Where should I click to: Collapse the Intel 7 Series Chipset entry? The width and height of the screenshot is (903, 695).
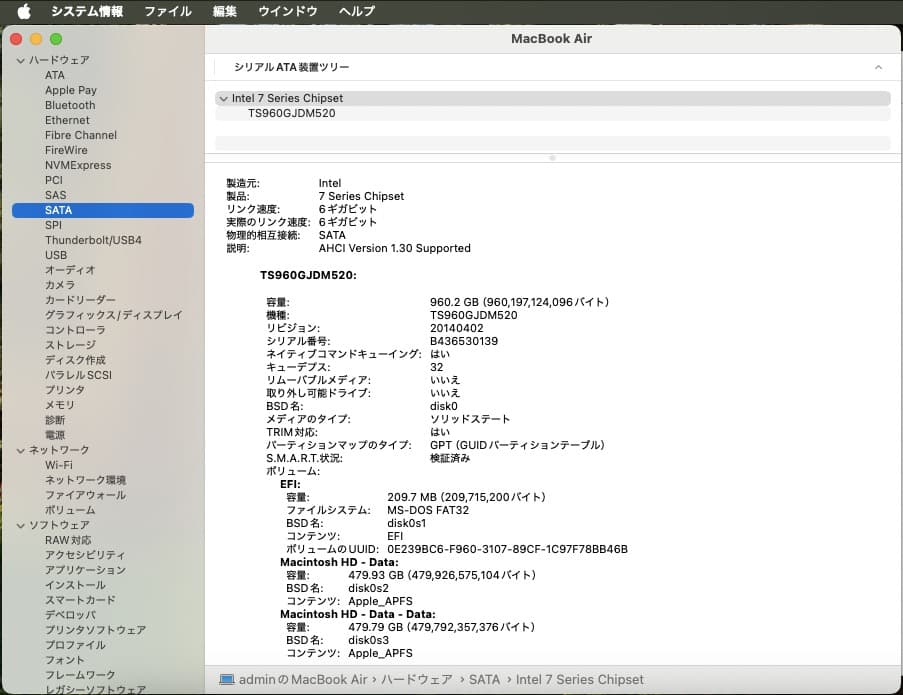[224, 98]
